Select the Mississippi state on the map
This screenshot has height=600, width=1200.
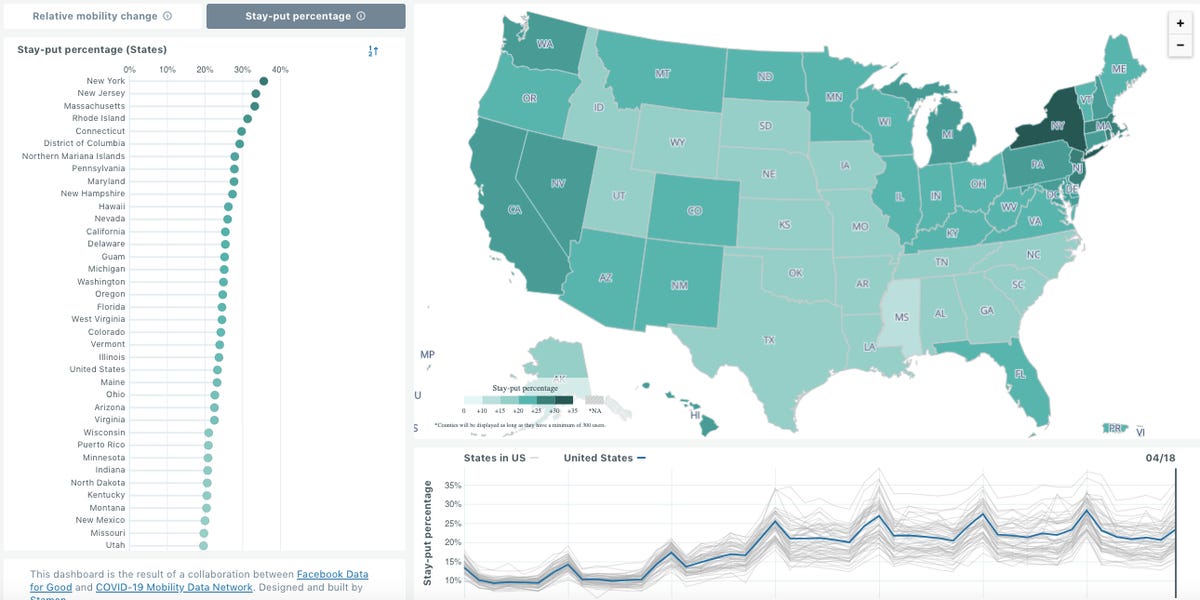[903, 316]
